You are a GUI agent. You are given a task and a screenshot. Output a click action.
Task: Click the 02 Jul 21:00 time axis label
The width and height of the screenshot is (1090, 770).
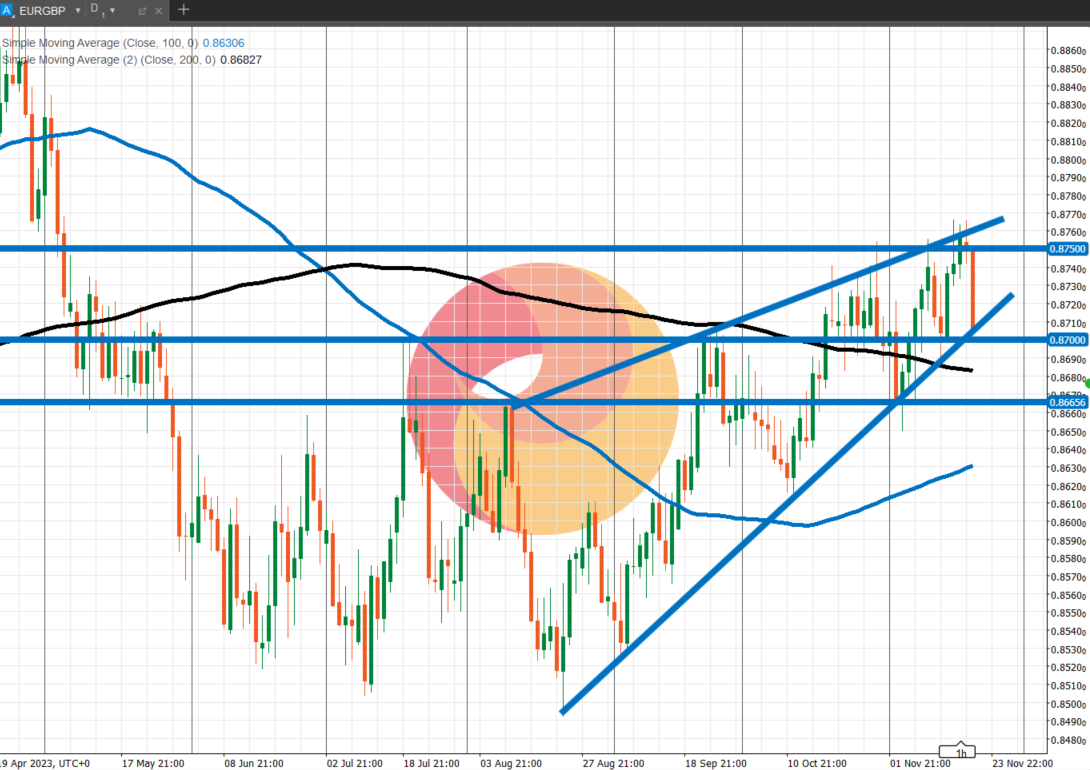(x=355, y=763)
